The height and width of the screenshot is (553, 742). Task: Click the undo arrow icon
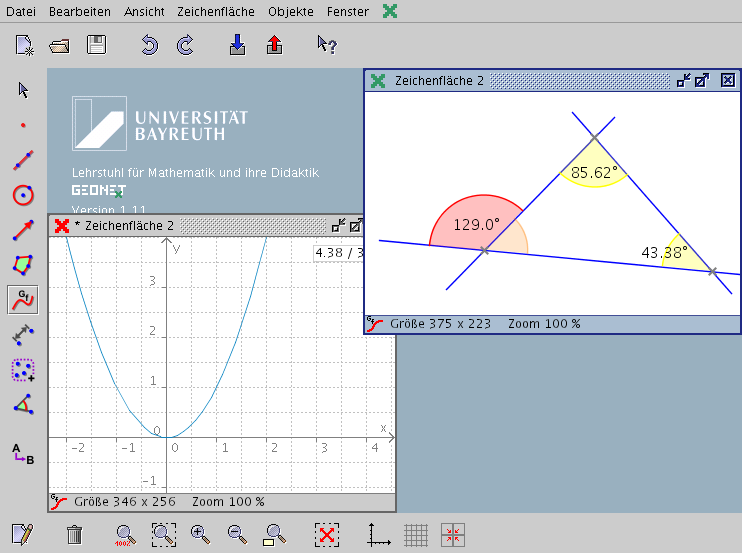point(149,45)
